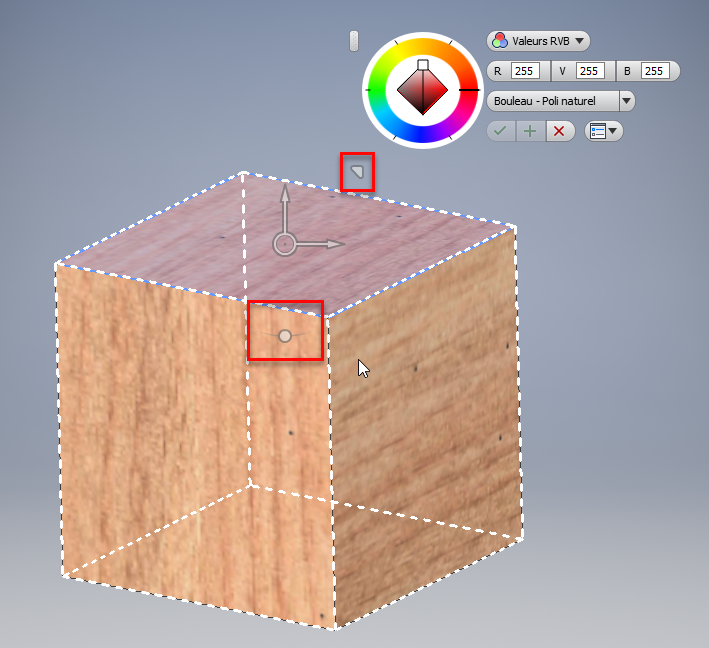Viewport: 709px width, 648px height.
Task: Click the triangular texture scale handle
Action: pyautogui.click(x=357, y=173)
